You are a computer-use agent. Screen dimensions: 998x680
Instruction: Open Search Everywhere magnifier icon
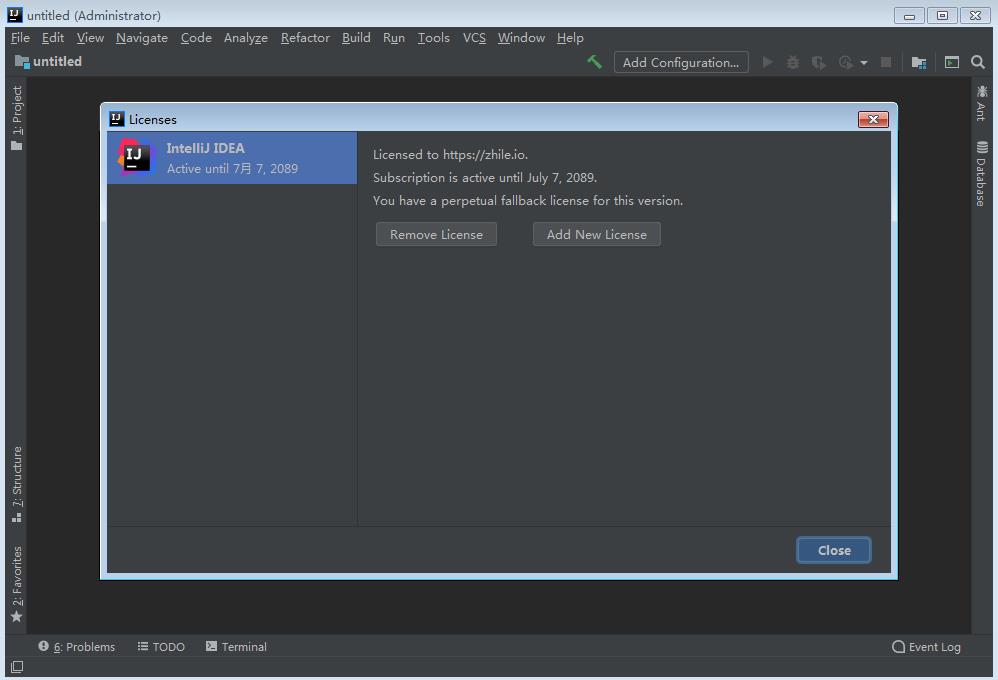[x=978, y=62]
